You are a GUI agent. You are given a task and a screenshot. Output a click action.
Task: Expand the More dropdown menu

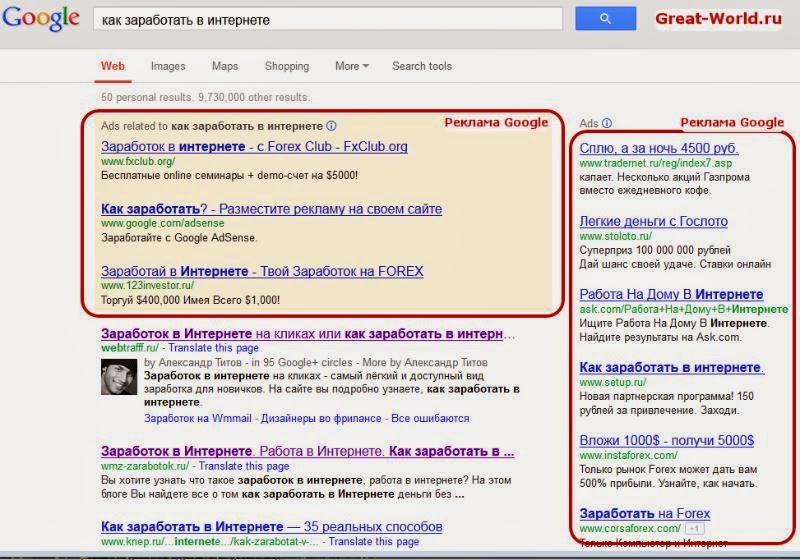click(x=352, y=66)
